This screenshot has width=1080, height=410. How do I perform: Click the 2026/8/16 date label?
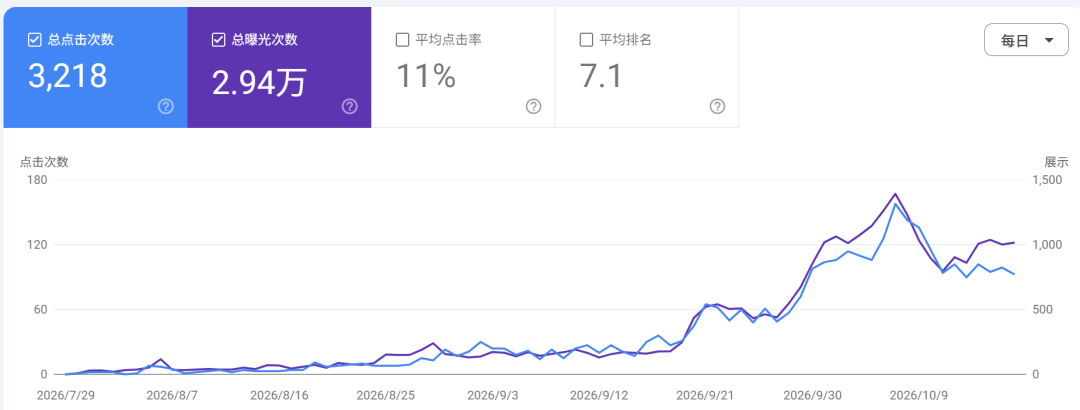pyautogui.click(x=280, y=396)
